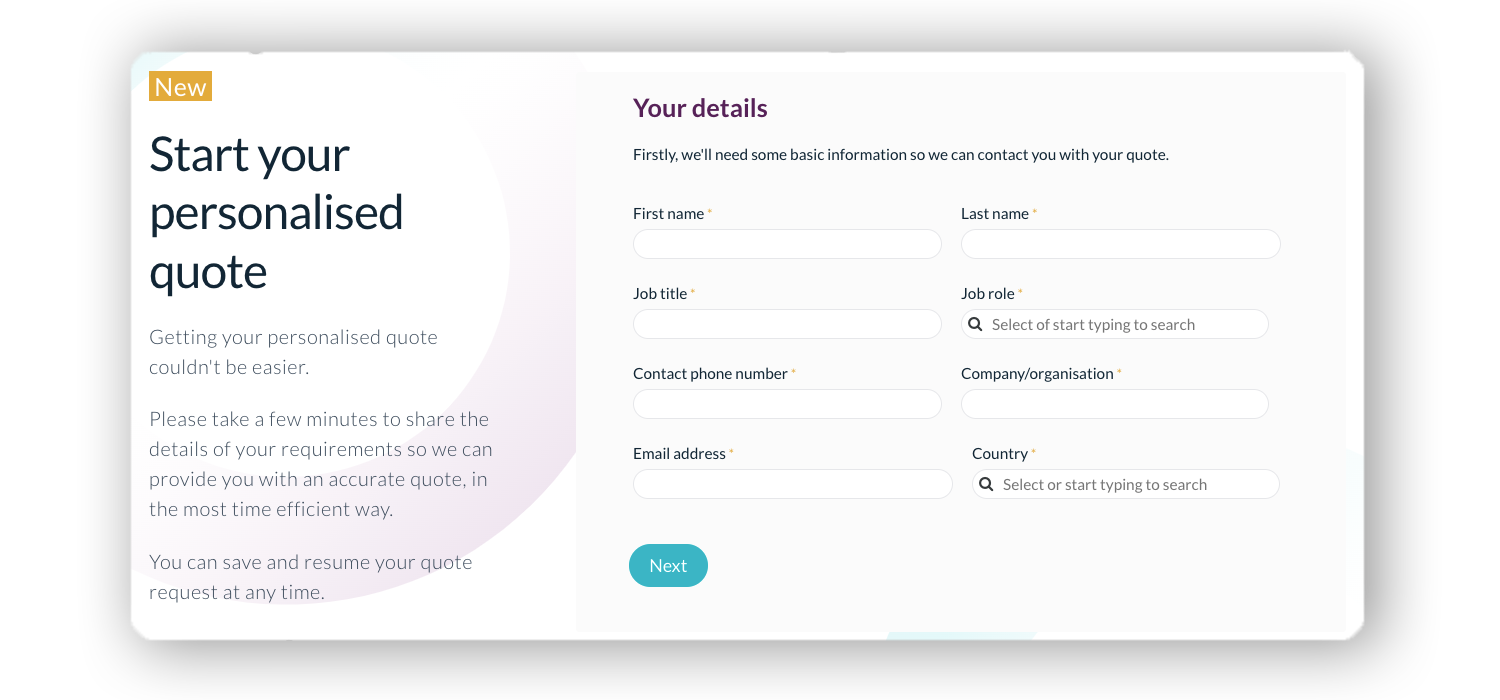
Task: Focus the First name input field
Action: (787, 244)
